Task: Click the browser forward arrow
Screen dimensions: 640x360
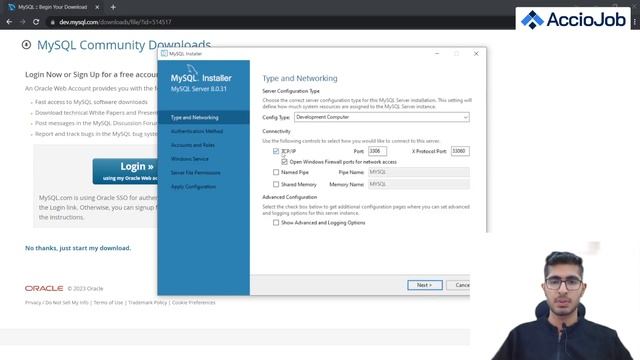Action: pos(22,22)
